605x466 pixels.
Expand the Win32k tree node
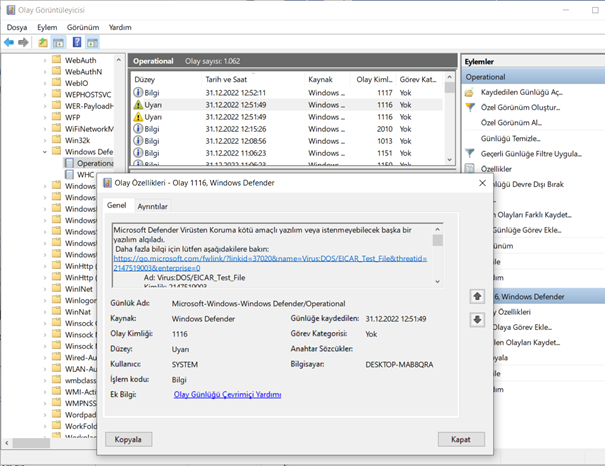(x=45, y=140)
